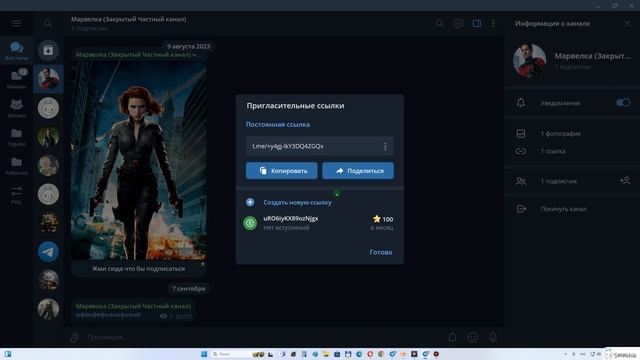The height and width of the screenshot is (360, 640).
Task: Click the 'Постоянная ссылка' heading
Action: [278, 124]
